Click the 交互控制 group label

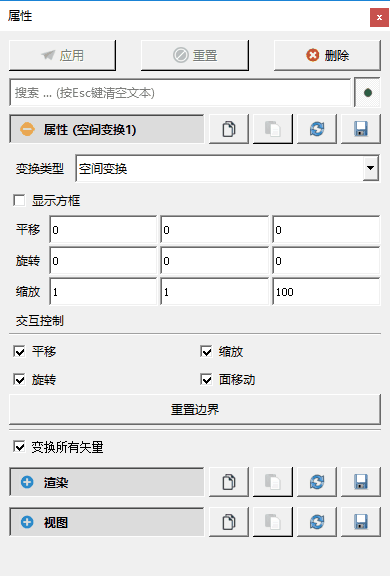click(40, 321)
